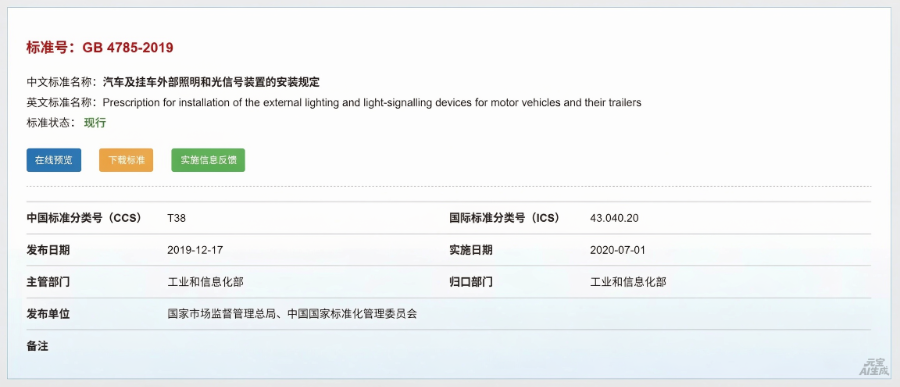This screenshot has width=900, height=387.
Task: Click the publish date 2019-12-17
Action: 195,250
